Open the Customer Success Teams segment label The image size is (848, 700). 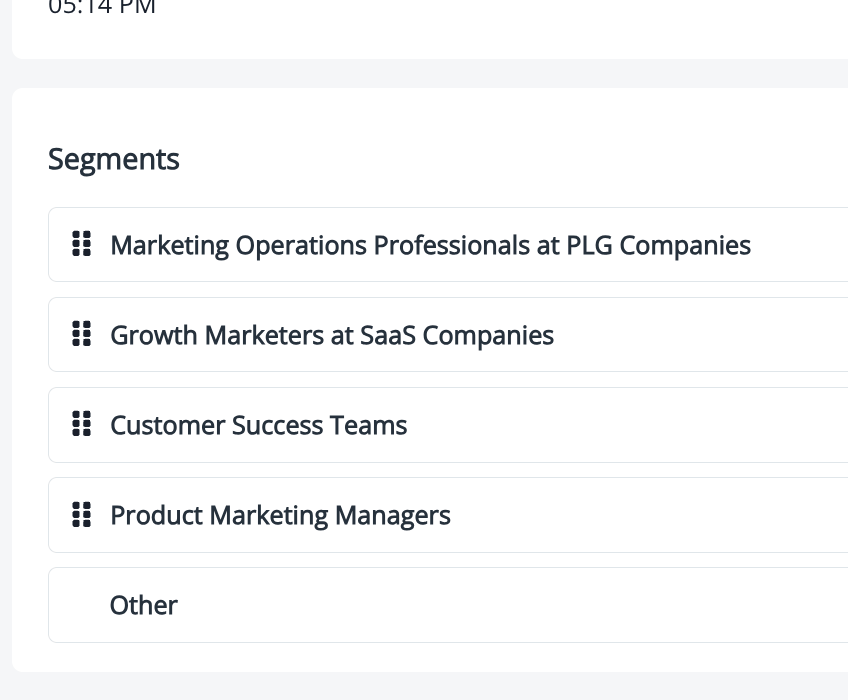259,425
